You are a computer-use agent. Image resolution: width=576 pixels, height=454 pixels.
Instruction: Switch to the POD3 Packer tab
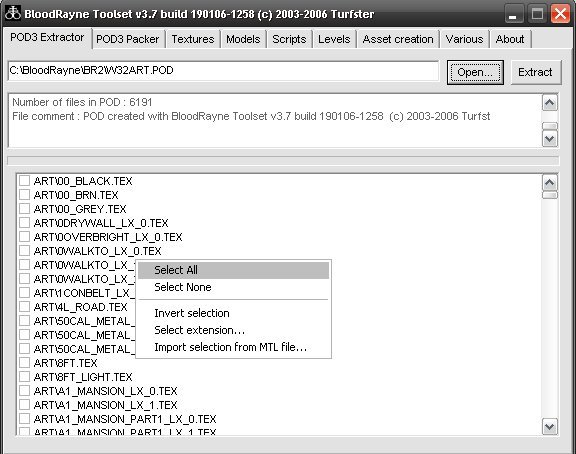(127, 39)
